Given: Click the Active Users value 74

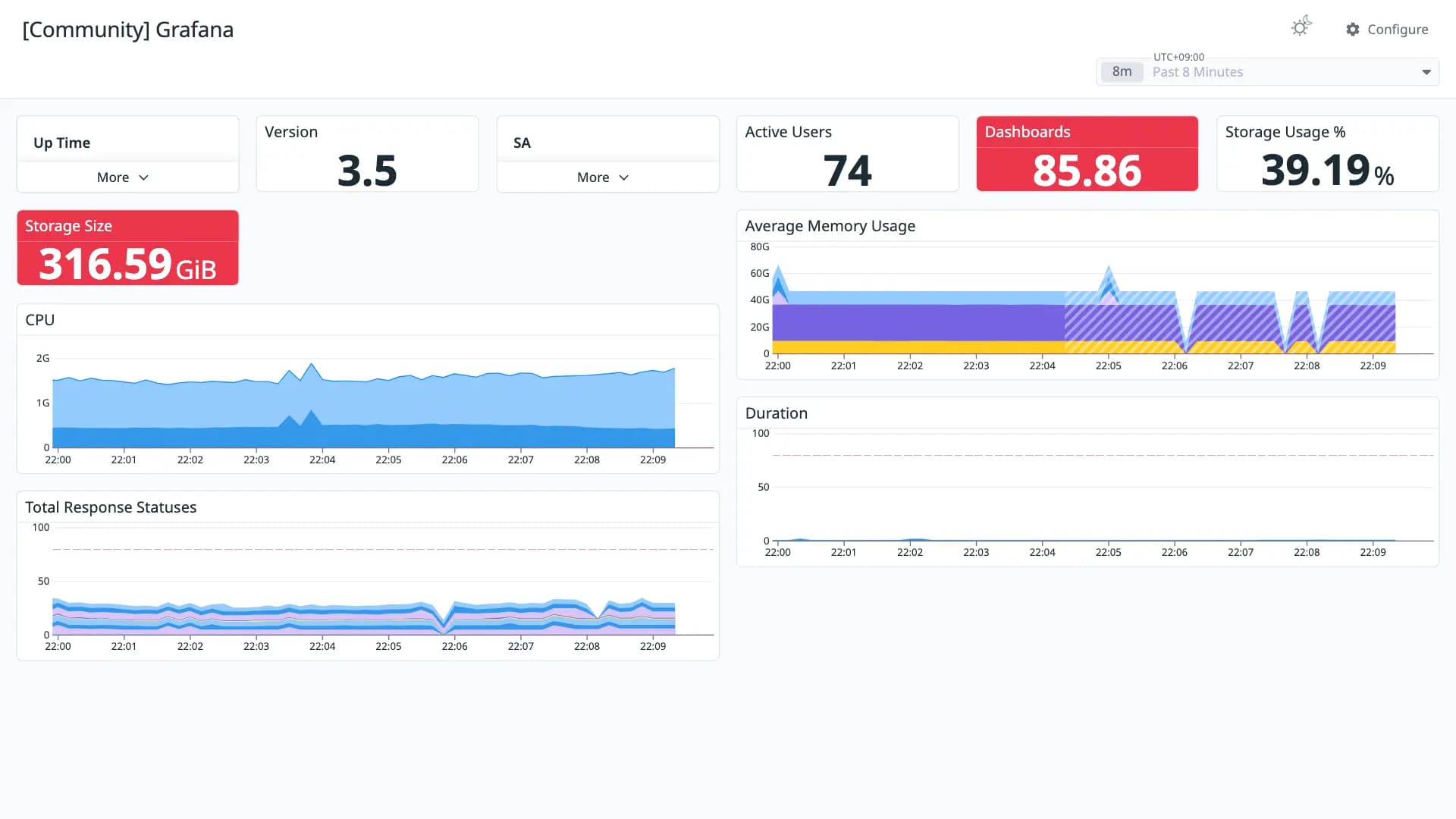Looking at the screenshot, I should pos(848,171).
